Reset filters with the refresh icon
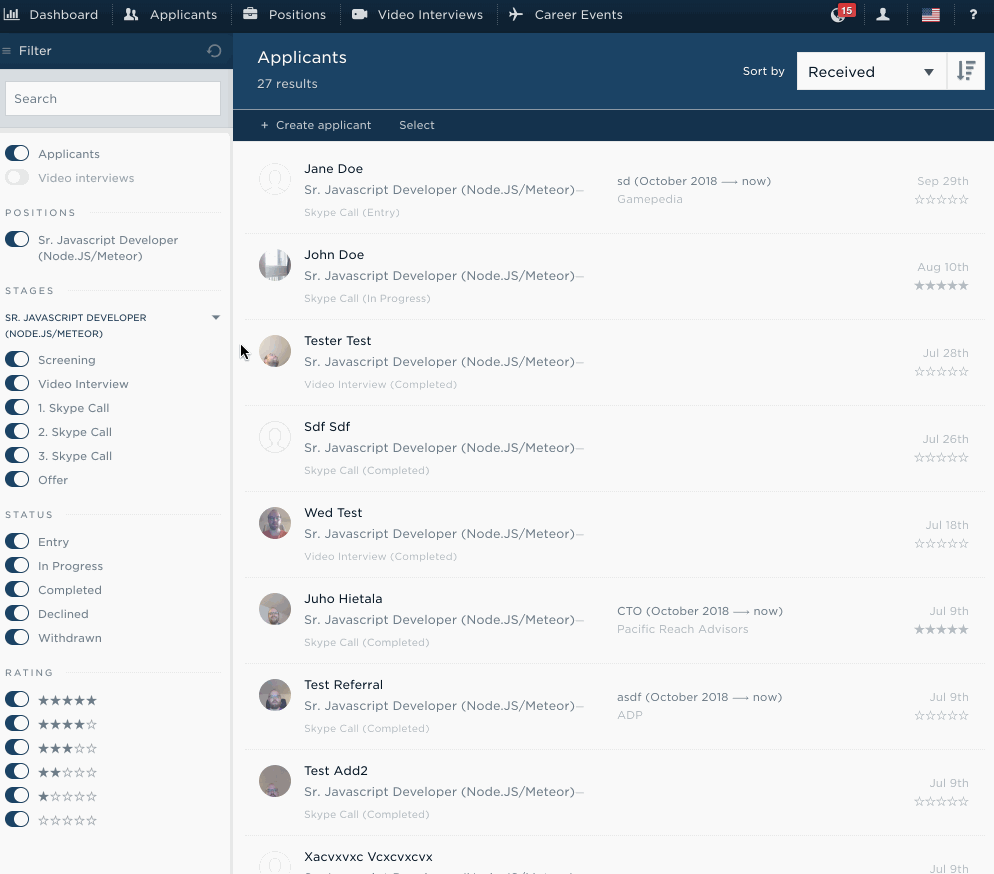Screen dimensions: 994x874 tap(214, 51)
